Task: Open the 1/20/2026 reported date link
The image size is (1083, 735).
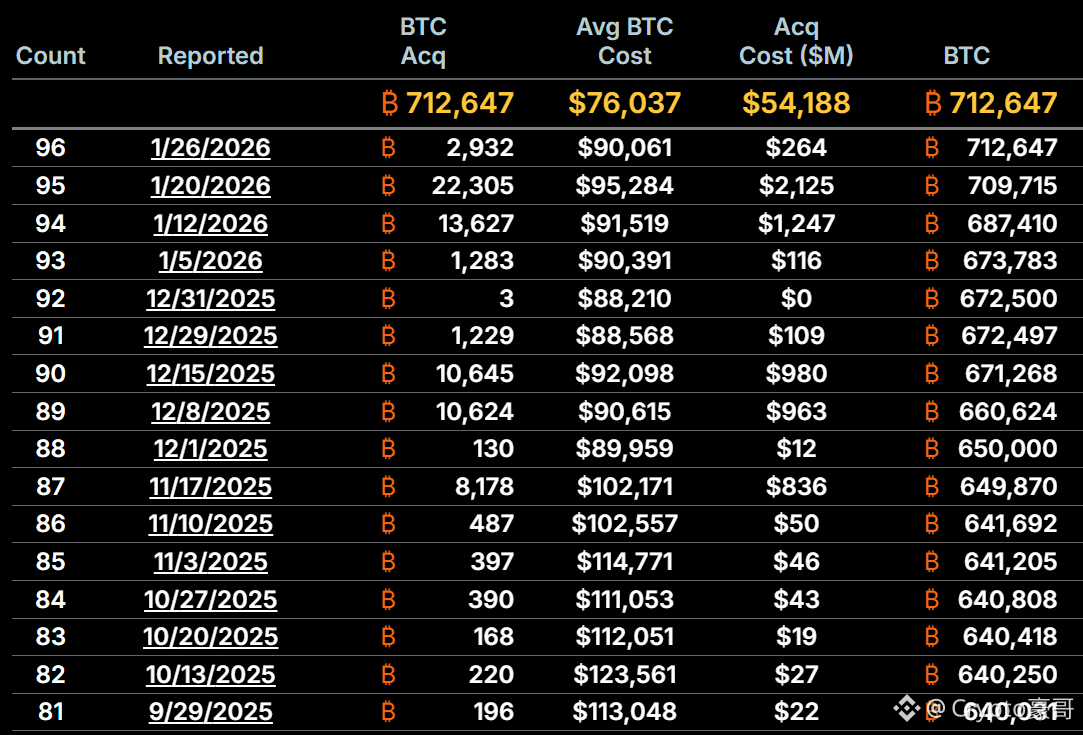Action: (x=211, y=186)
